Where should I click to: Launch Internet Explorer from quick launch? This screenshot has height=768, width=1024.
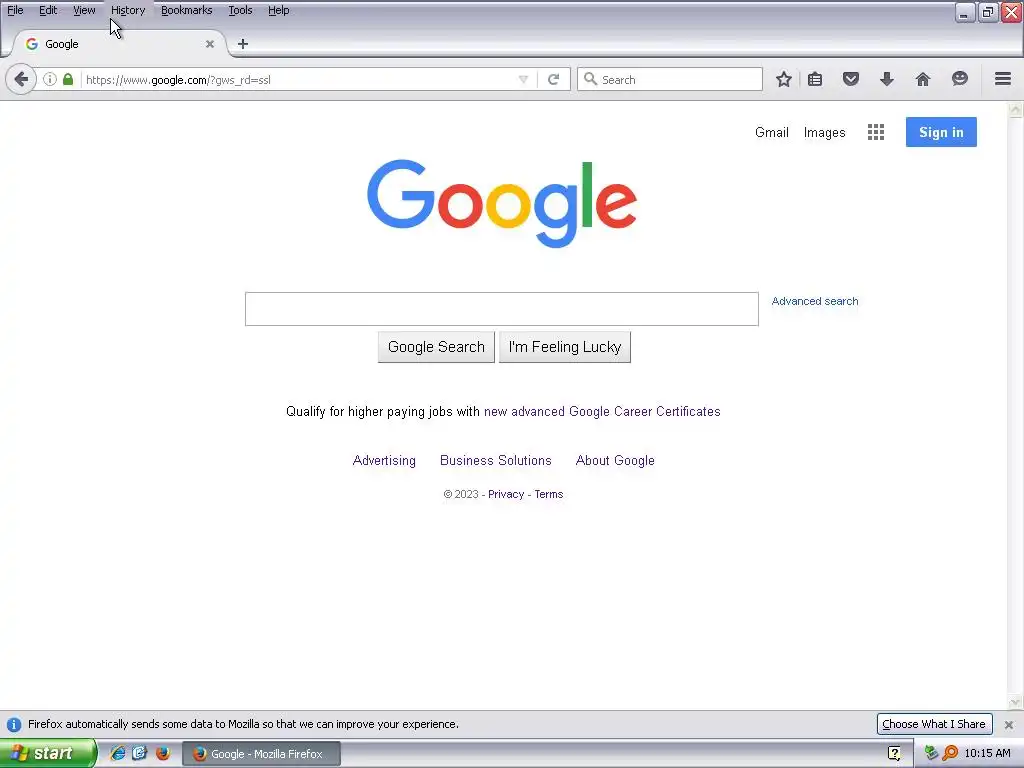tap(118, 753)
